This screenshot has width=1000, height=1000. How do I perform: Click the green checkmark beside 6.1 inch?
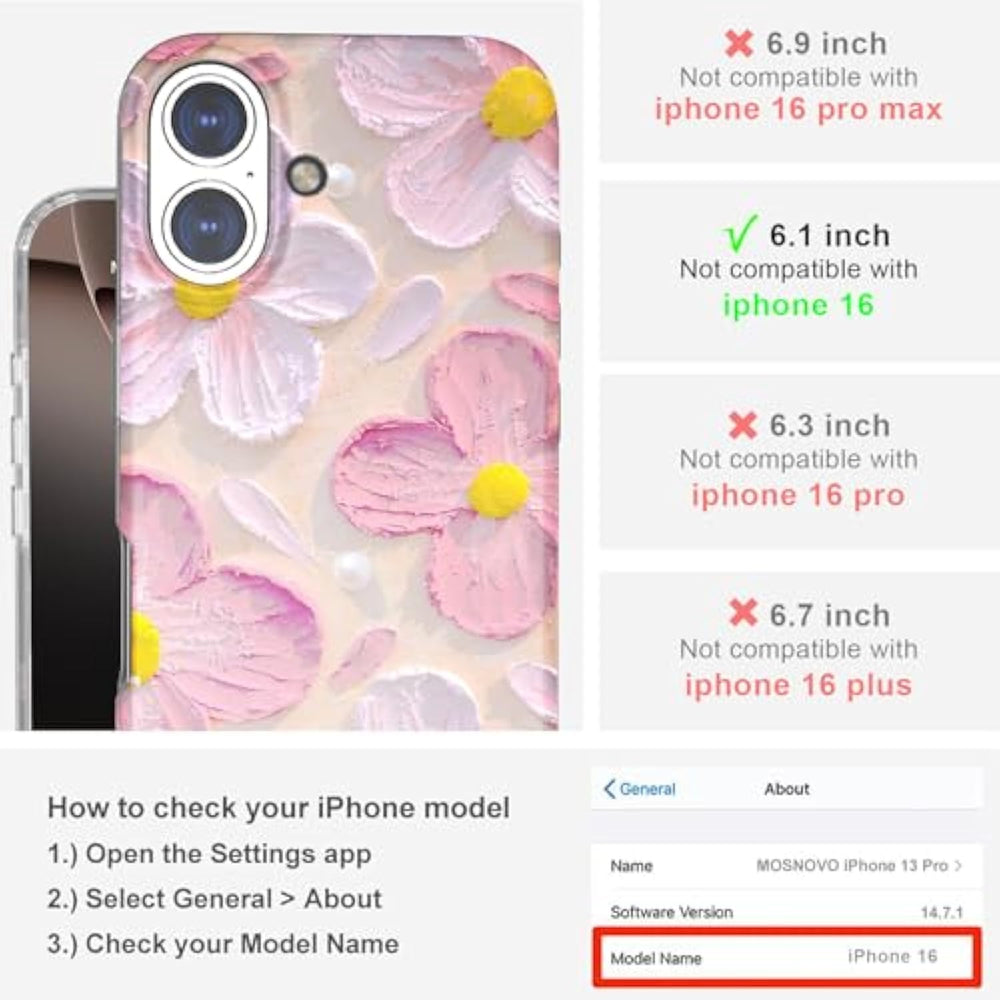click(x=742, y=233)
